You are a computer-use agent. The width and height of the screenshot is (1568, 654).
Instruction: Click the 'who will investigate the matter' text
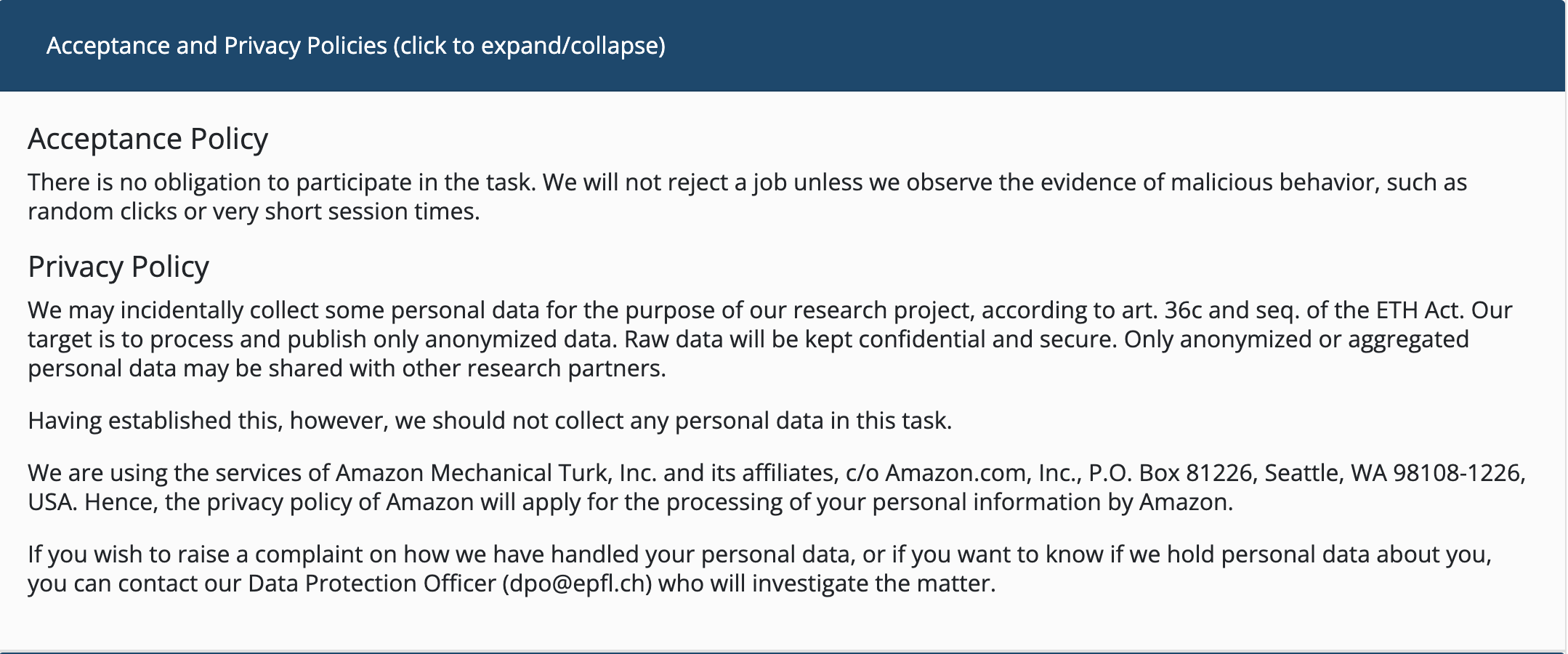click(827, 584)
